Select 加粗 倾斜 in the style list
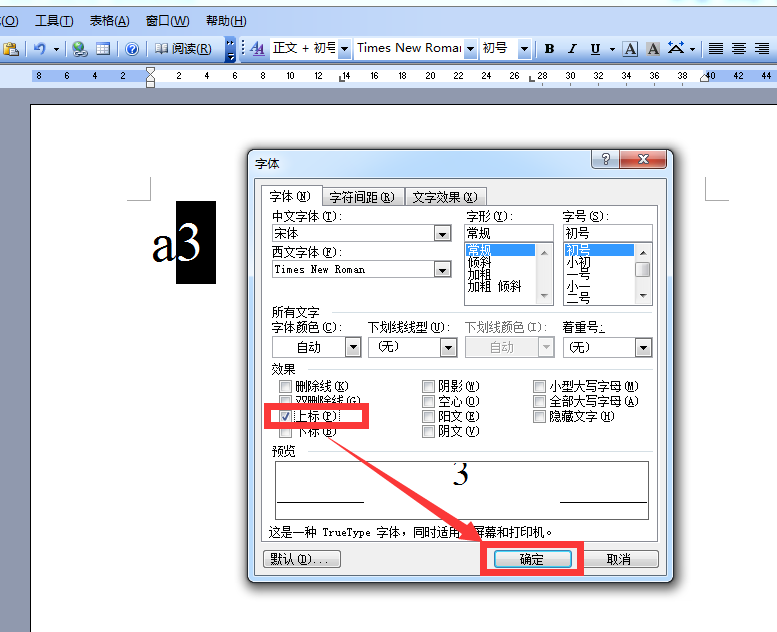The image size is (777, 632). [495, 286]
